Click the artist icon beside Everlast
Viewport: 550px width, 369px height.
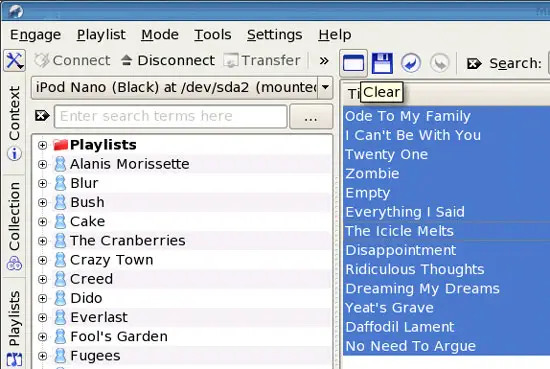click(60, 318)
